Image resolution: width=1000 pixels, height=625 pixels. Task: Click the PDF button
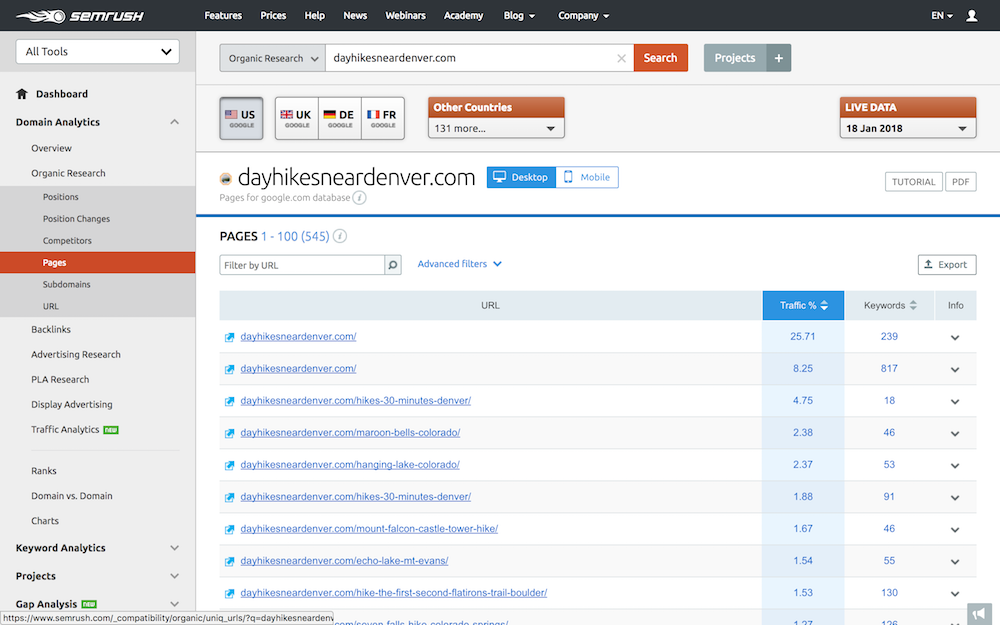(960, 182)
